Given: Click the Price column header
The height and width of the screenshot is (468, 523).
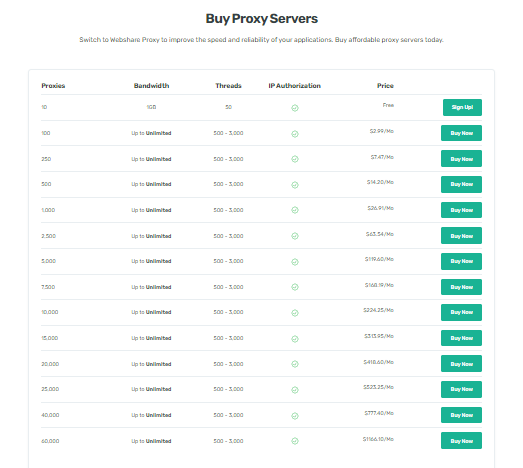Looking at the screenshot, I should tap(385, 86).
